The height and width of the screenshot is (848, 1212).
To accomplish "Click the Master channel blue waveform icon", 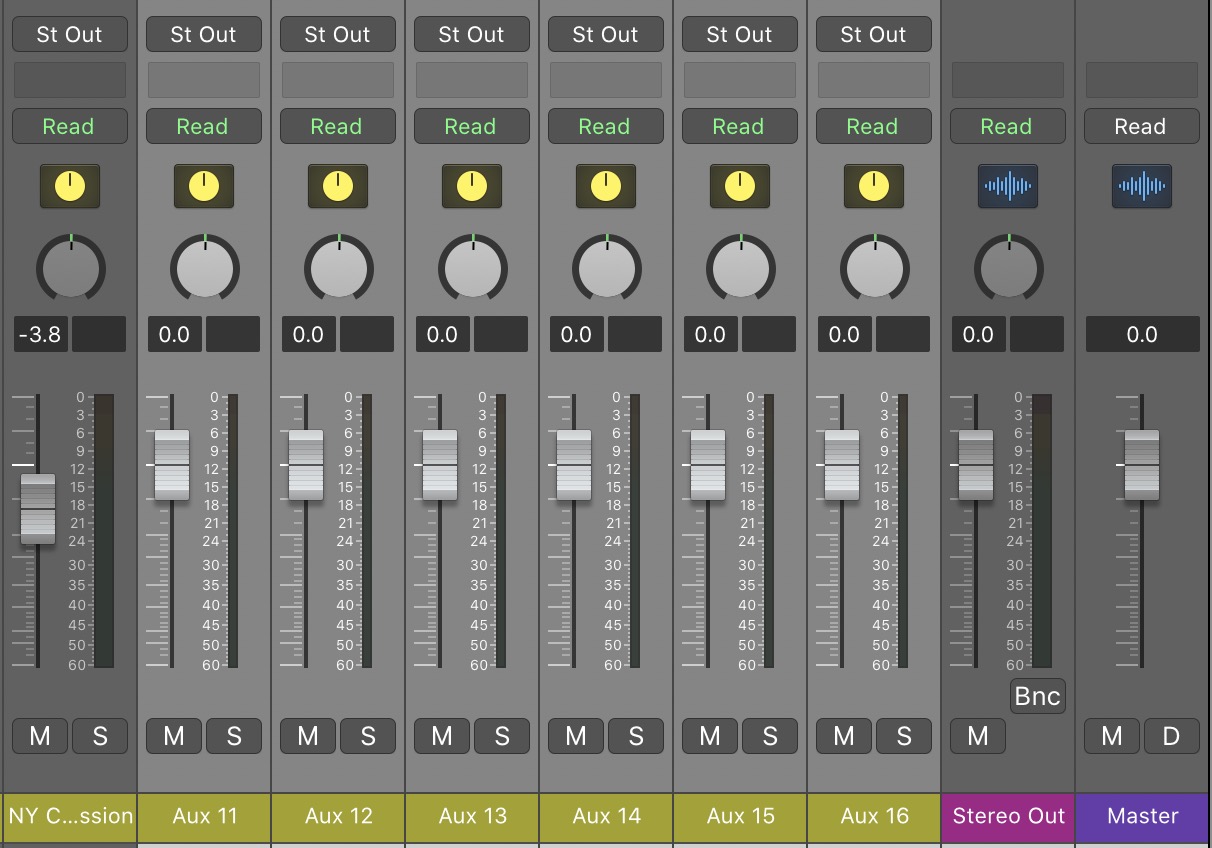I will point(1141,186).
